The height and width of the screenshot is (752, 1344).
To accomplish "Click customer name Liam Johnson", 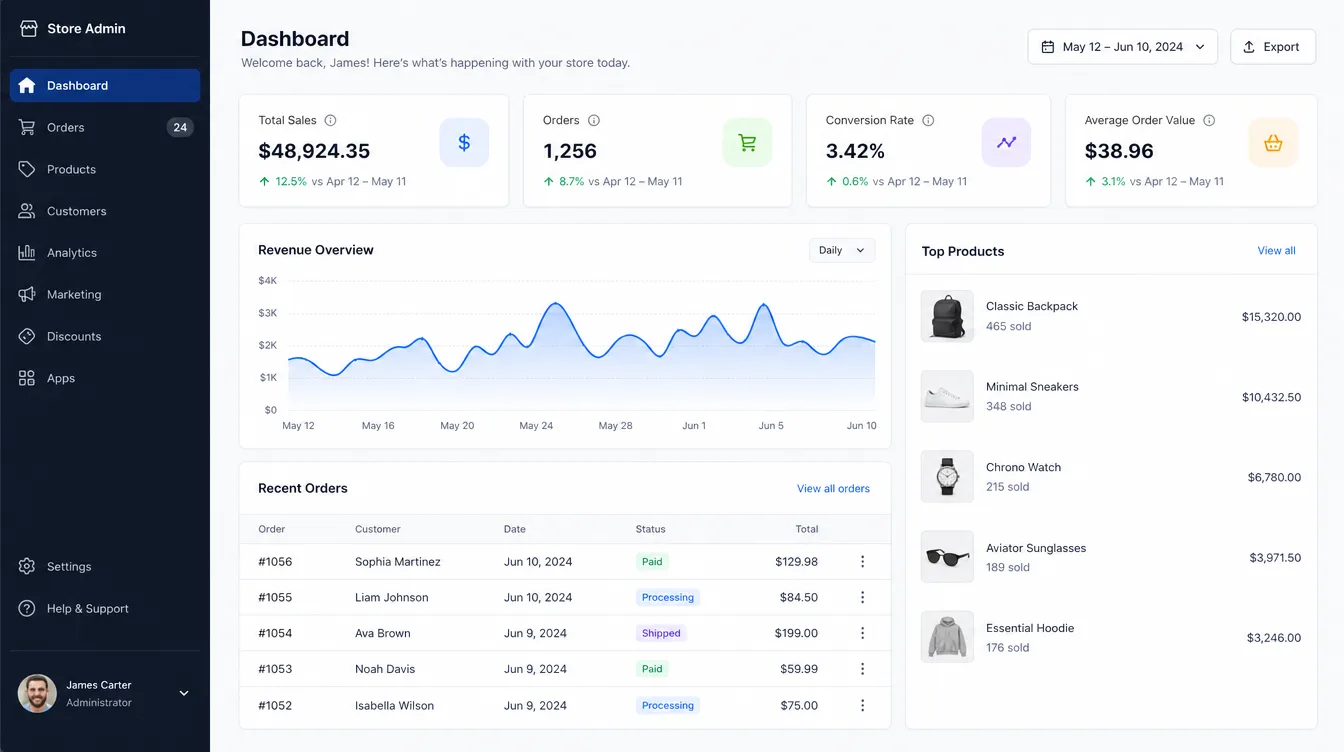I will click(392, 598).
